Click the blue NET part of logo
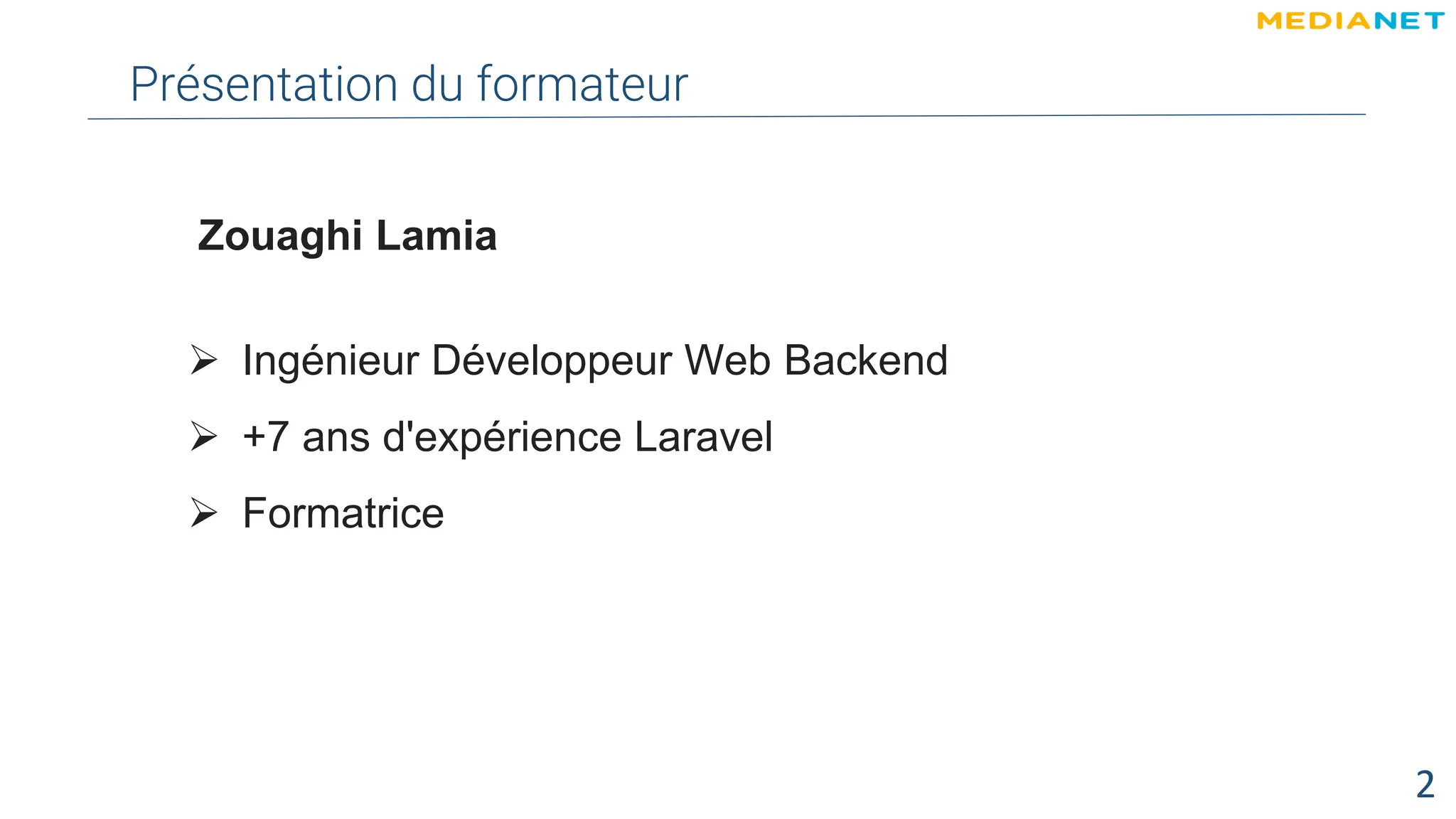 pos(1408,21)
